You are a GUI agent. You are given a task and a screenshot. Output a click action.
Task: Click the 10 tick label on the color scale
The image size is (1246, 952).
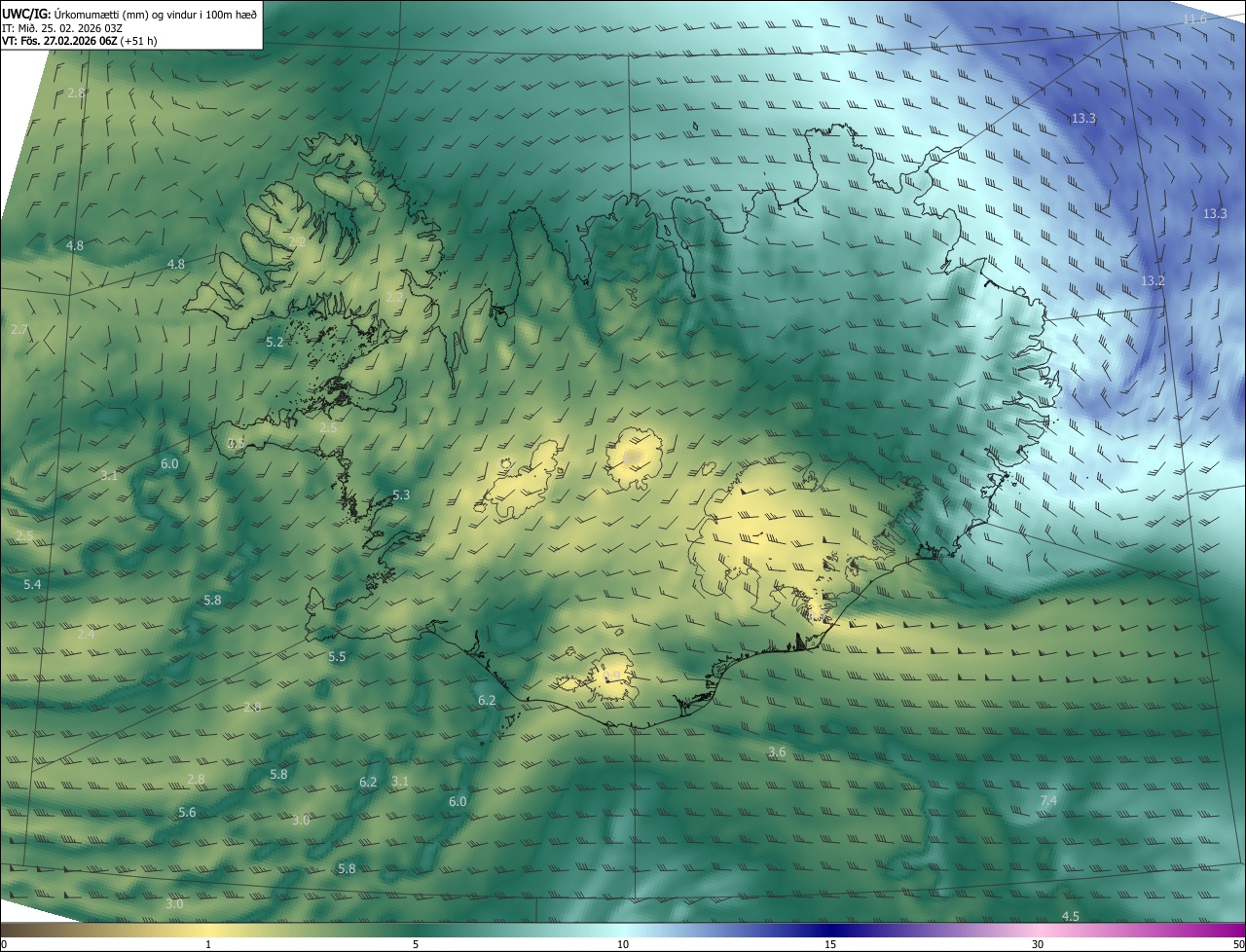click(x=623, y=944)
